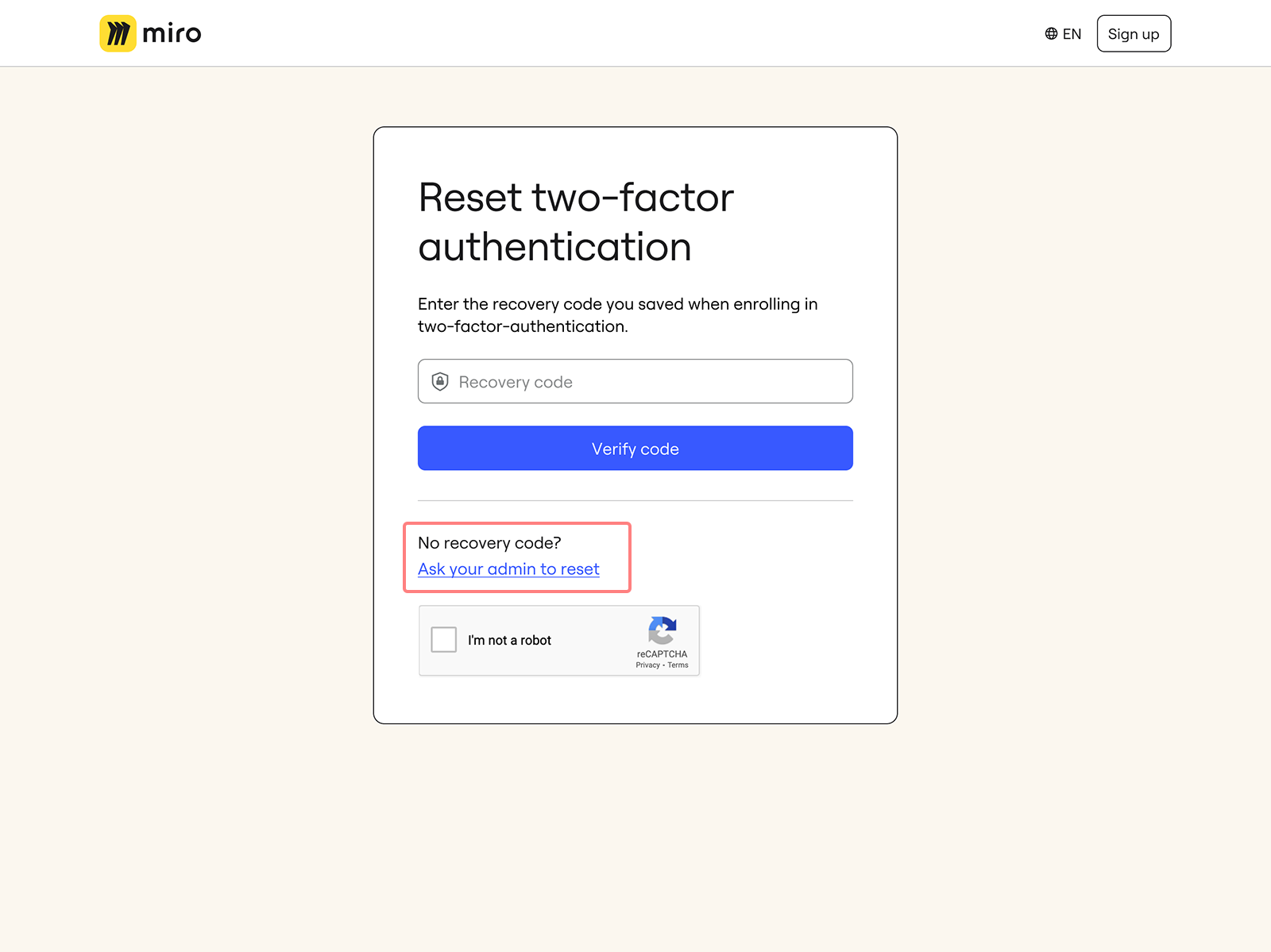Viewport: 1271px width, 952px height.
Task: Click the reCAPTCHA widget area
Action: point(559,641)
